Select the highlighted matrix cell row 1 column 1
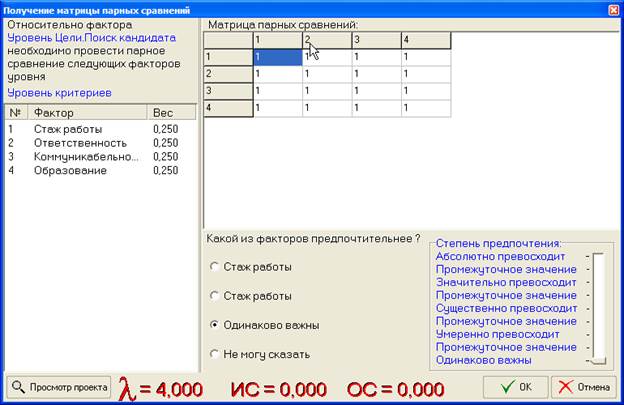Image resolution: width=624 pixels, height=405 pixels. (277, 57)
